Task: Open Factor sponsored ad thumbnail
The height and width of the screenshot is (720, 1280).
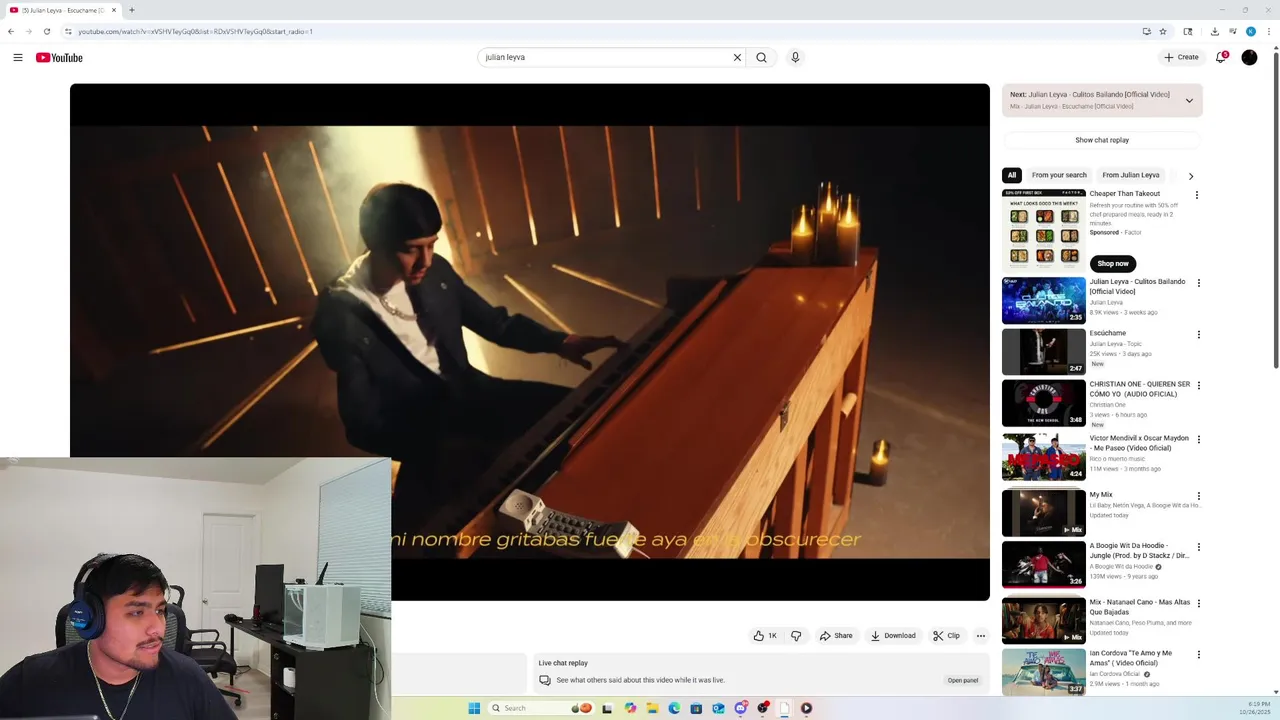Action: [x=1044, y=229]
